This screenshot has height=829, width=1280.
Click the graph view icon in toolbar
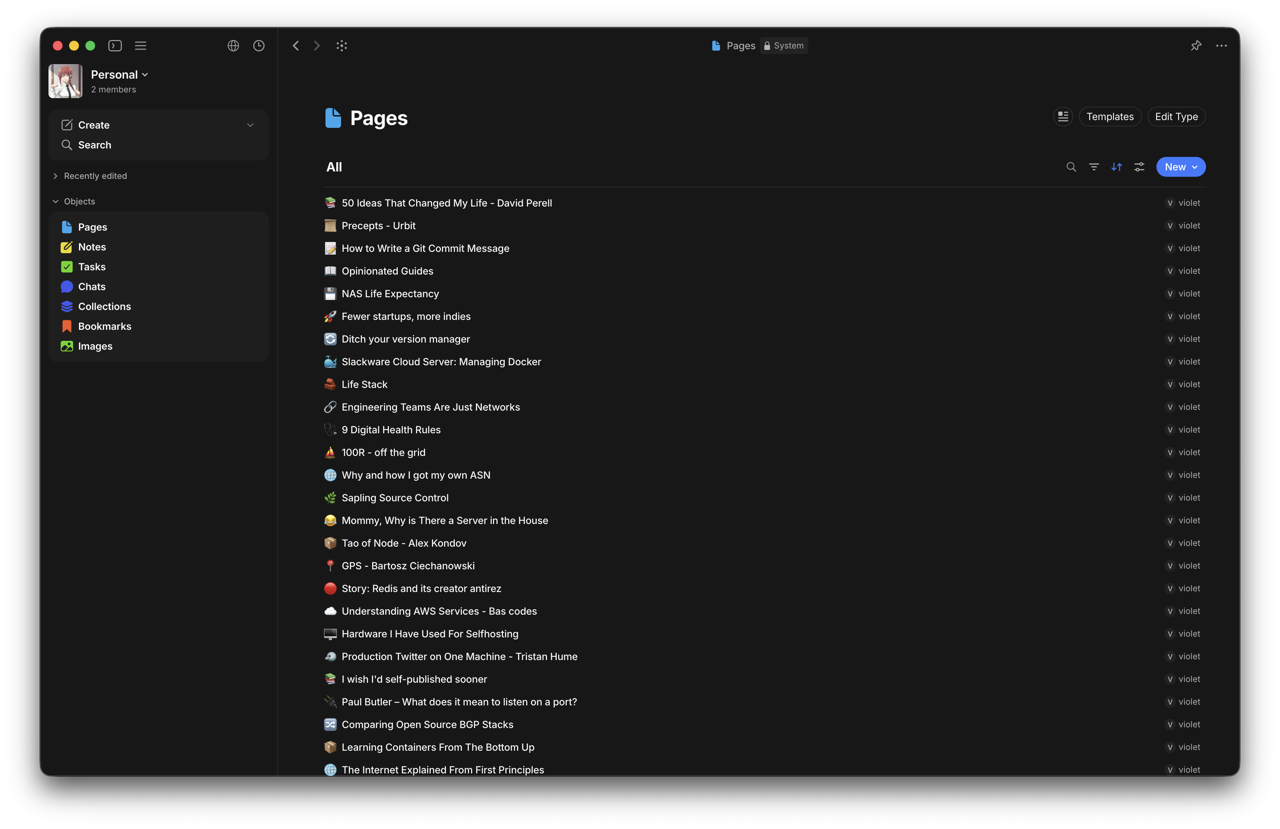pyautogui.click(x=342, y=46)
